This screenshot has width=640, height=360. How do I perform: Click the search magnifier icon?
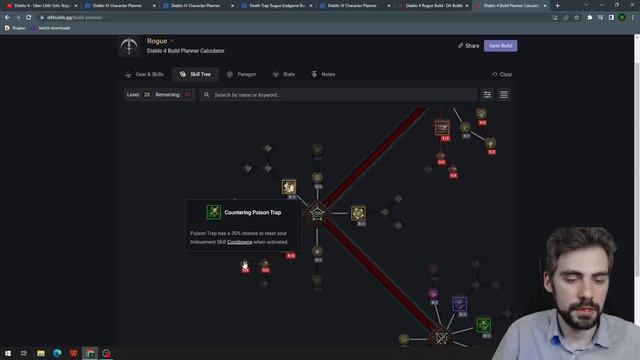click(207, 95)
